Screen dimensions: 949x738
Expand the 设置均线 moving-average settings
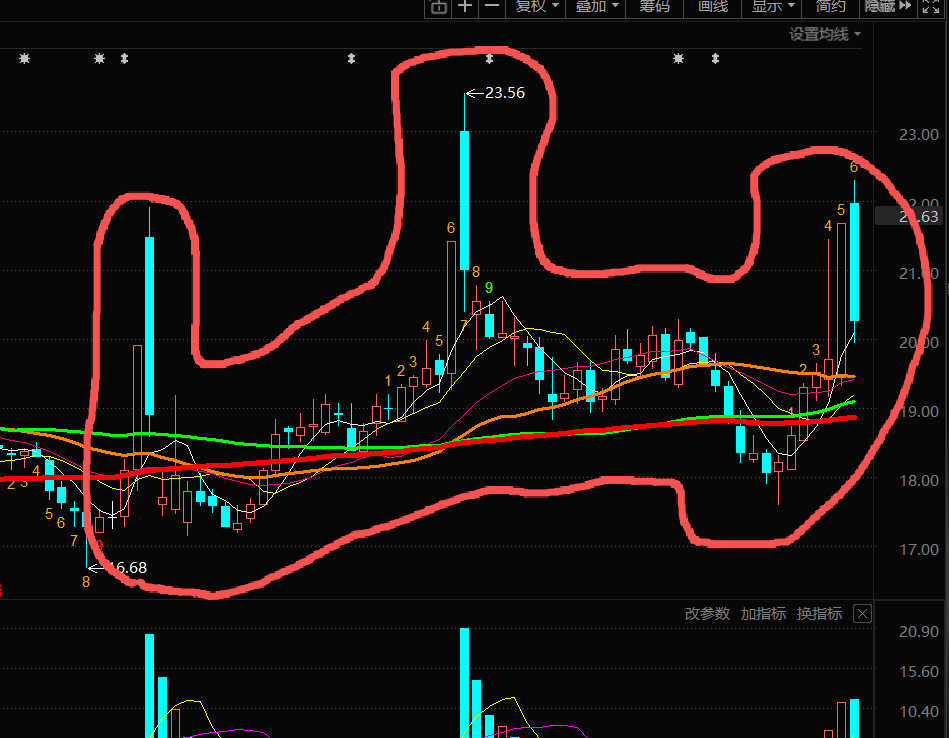click(824, 35)
